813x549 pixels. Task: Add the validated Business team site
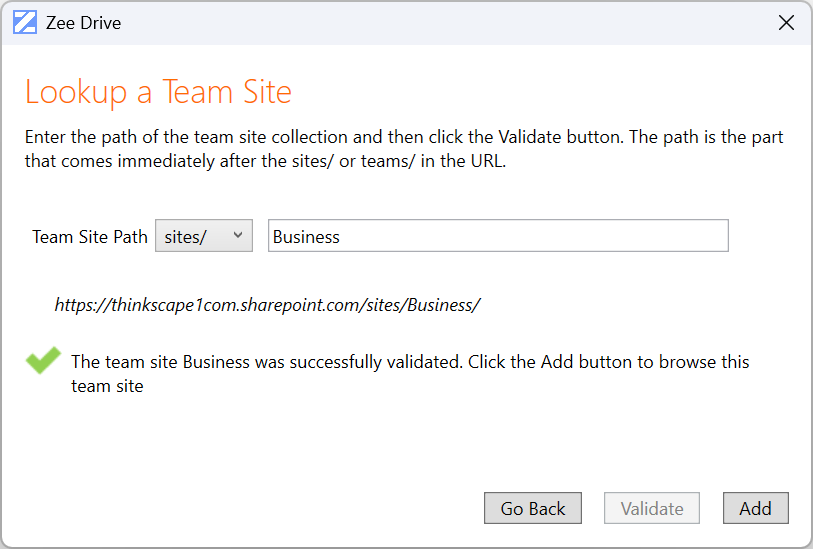click(x=755, y=508)
